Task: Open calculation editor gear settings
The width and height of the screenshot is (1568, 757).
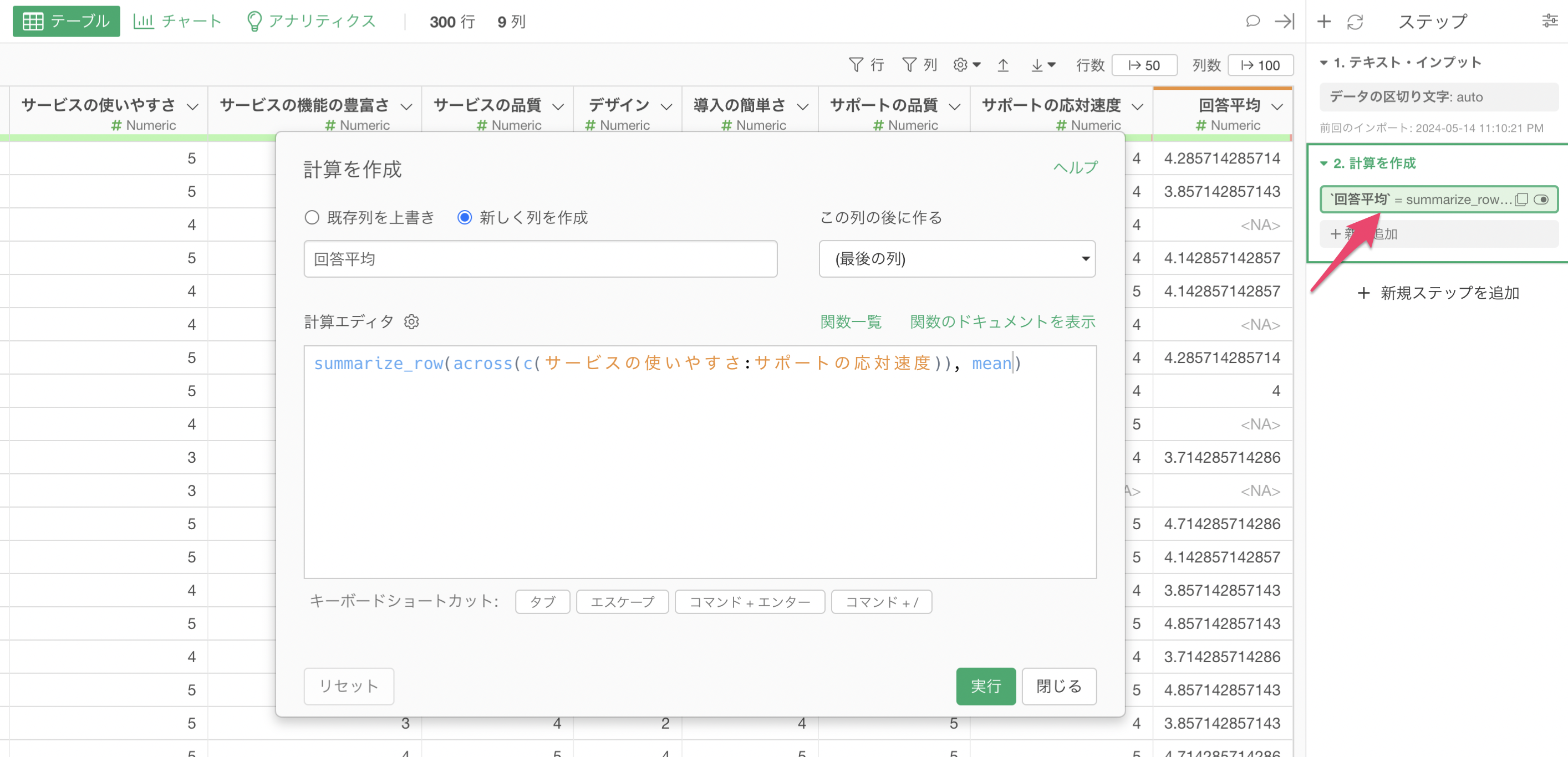Action: (x=411, y=321)
